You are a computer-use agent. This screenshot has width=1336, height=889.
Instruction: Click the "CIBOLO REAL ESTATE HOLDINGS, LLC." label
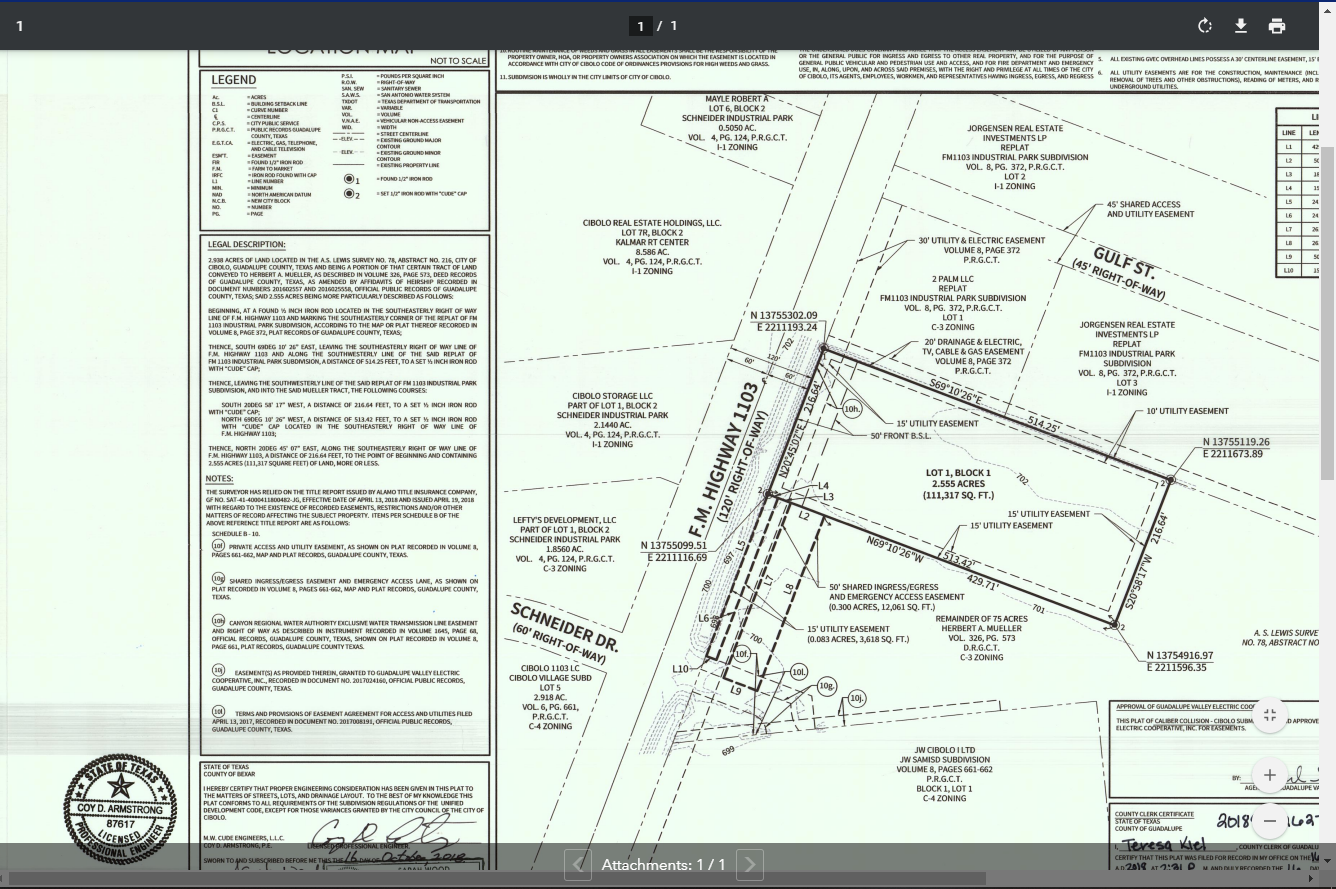(x=652, y=224)
